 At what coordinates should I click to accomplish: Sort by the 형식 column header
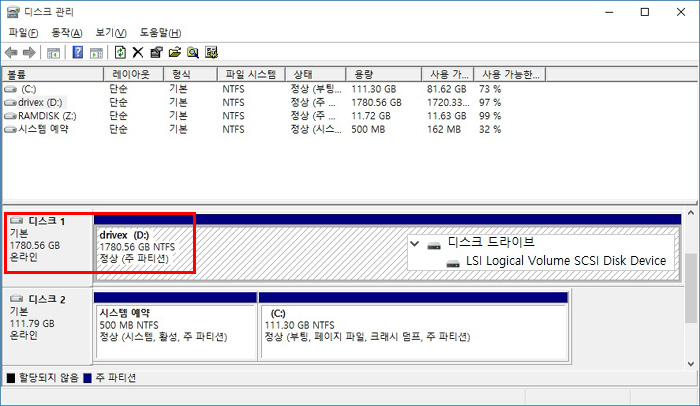(190, 74)
